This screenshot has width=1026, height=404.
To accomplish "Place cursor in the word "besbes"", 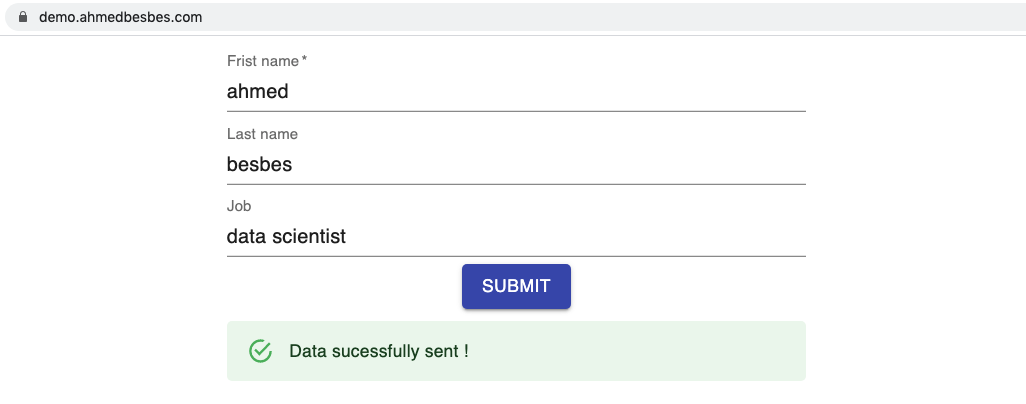I will [x=260, y=164].
